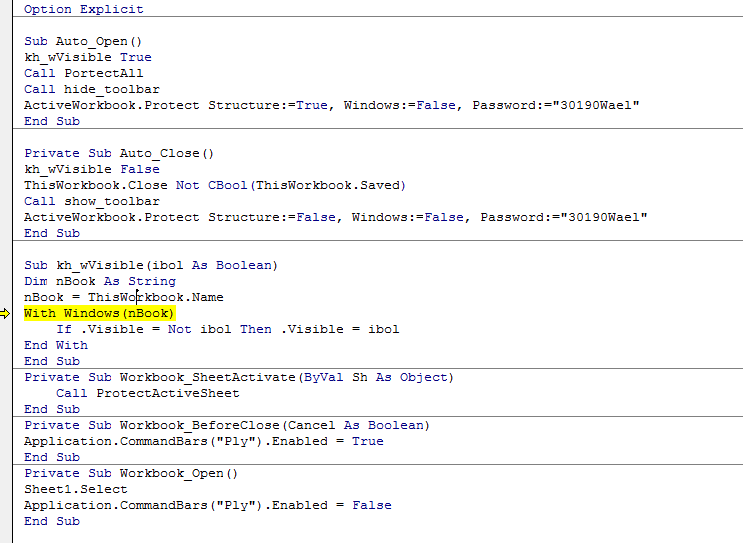Click the Sheet1.Select statement

point(76,489)
